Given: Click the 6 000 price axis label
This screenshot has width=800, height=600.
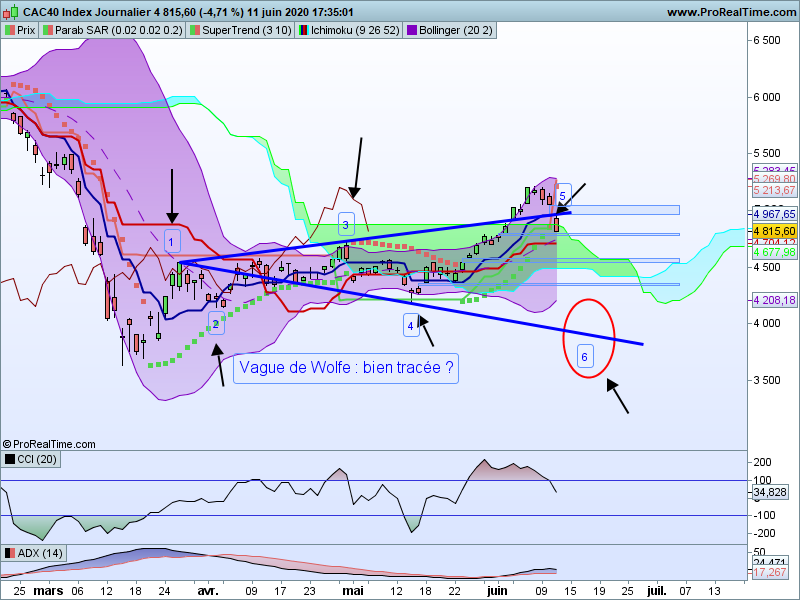Looking at the screenshot, I should click(767, 97).
